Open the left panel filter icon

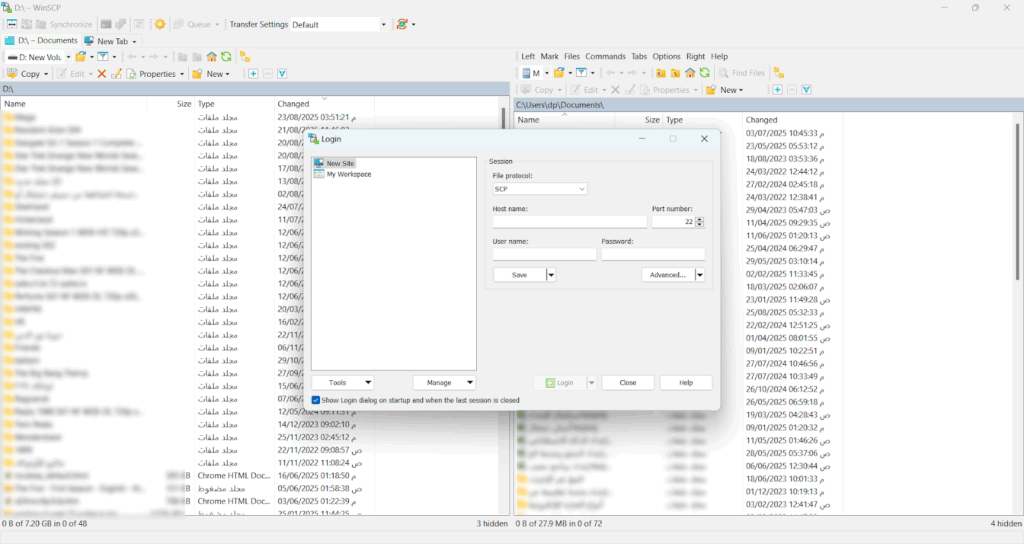coord(102,57)
